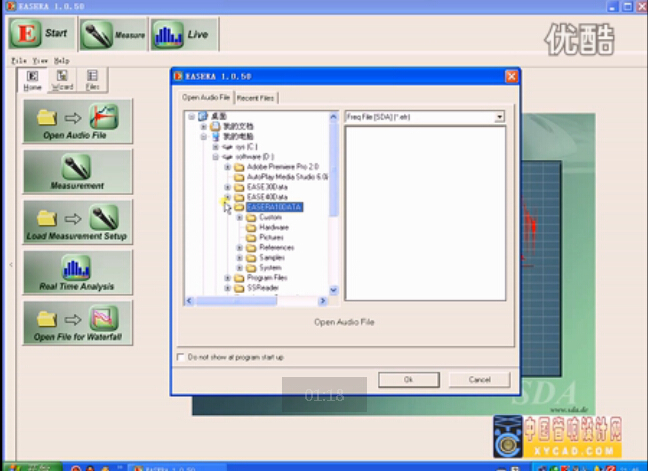Image resolution: width=648 pixels, height=471 pixels.
Task: Expand the Program Files folder node
Action: pos(227,278)
